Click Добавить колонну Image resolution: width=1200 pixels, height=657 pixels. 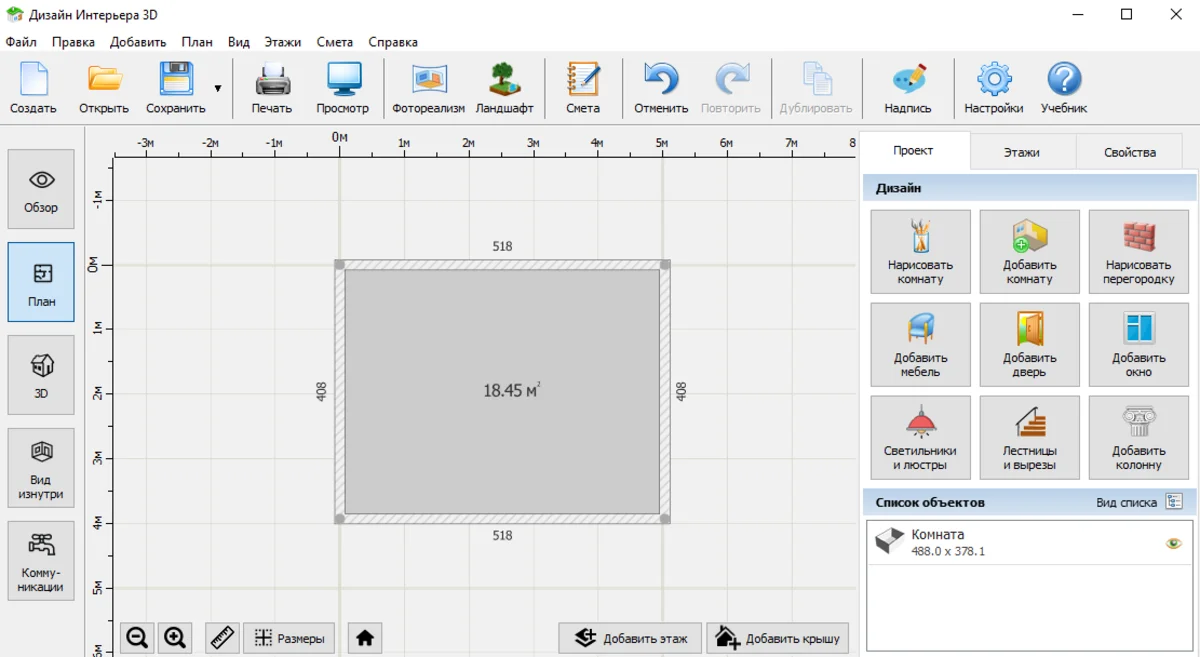coord(1139,437)
